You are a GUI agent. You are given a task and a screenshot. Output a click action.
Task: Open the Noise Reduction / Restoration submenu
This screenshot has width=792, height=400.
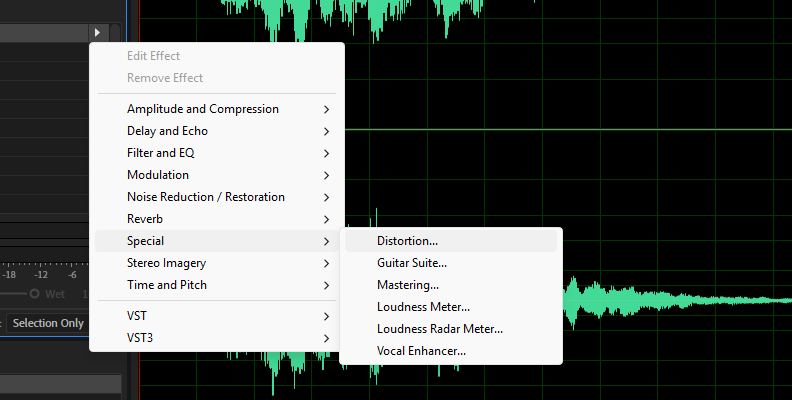205,197
